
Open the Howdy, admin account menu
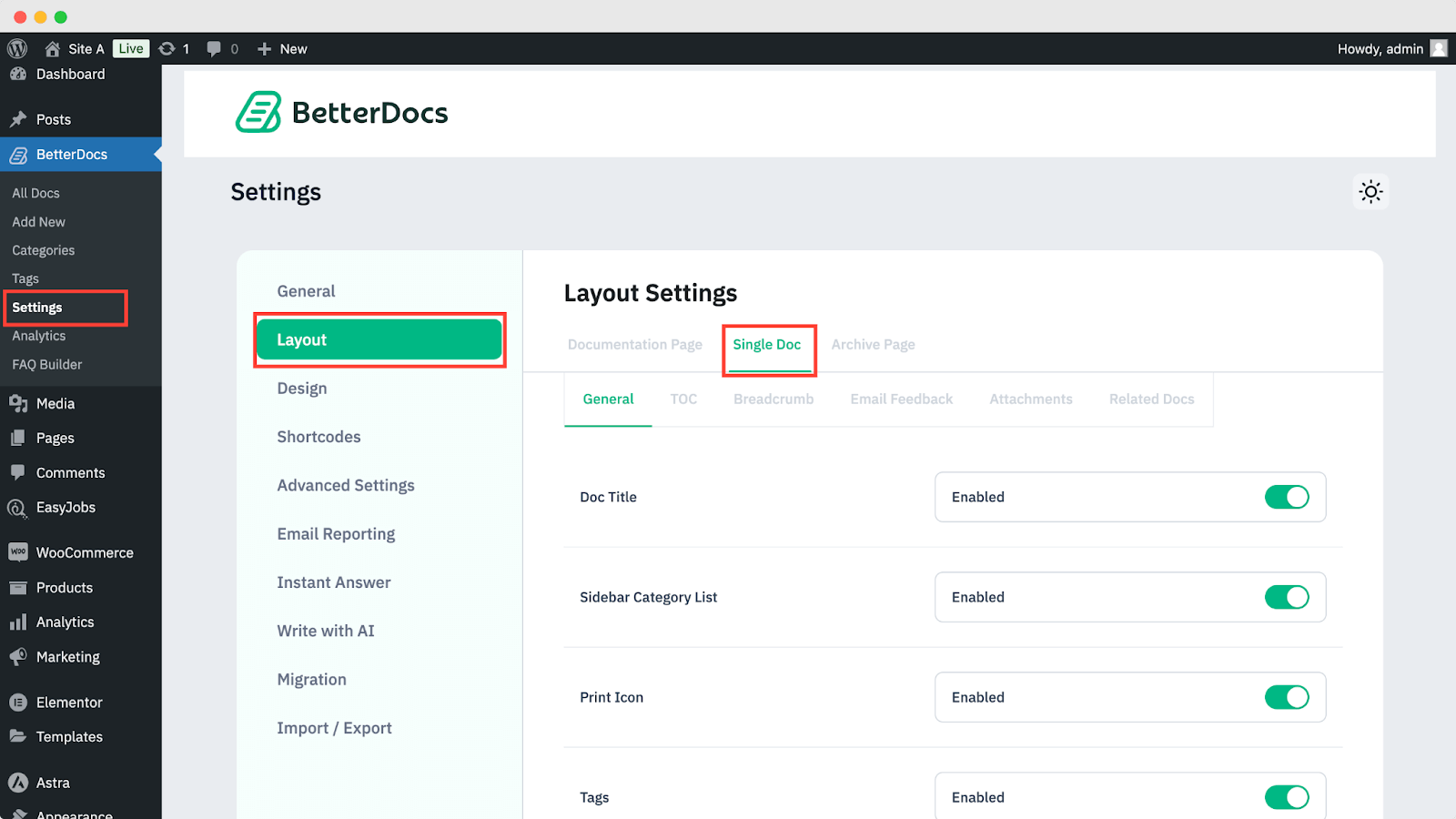click(1380, 48)
